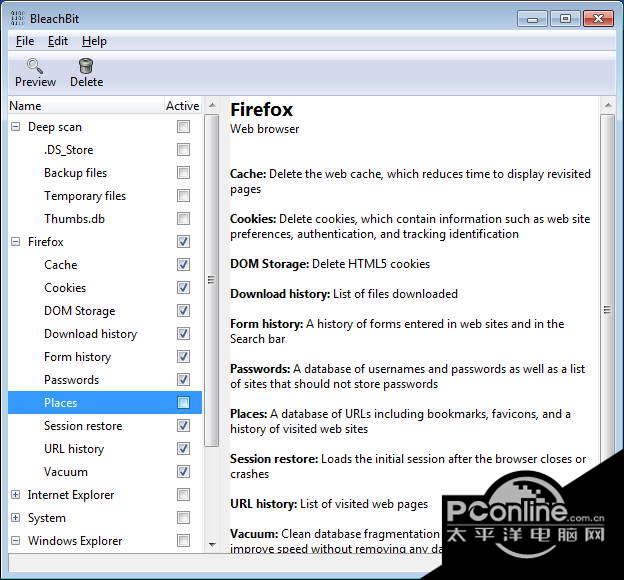The width and height of the screenshot is (624, 580).
Task: Collapse the Deep scan tree group
Action: [16, 127]
